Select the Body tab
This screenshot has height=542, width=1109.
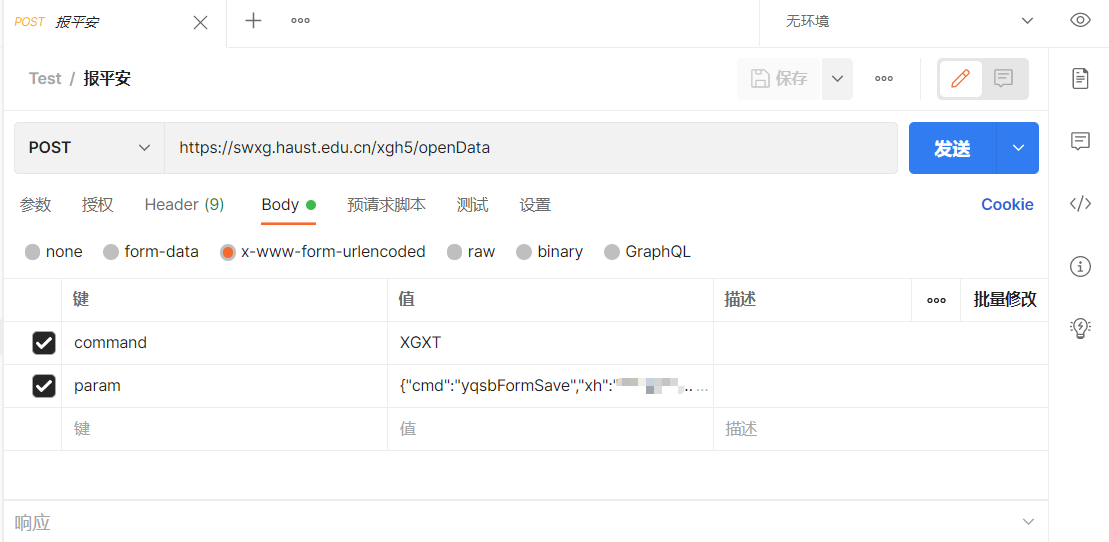289,205
